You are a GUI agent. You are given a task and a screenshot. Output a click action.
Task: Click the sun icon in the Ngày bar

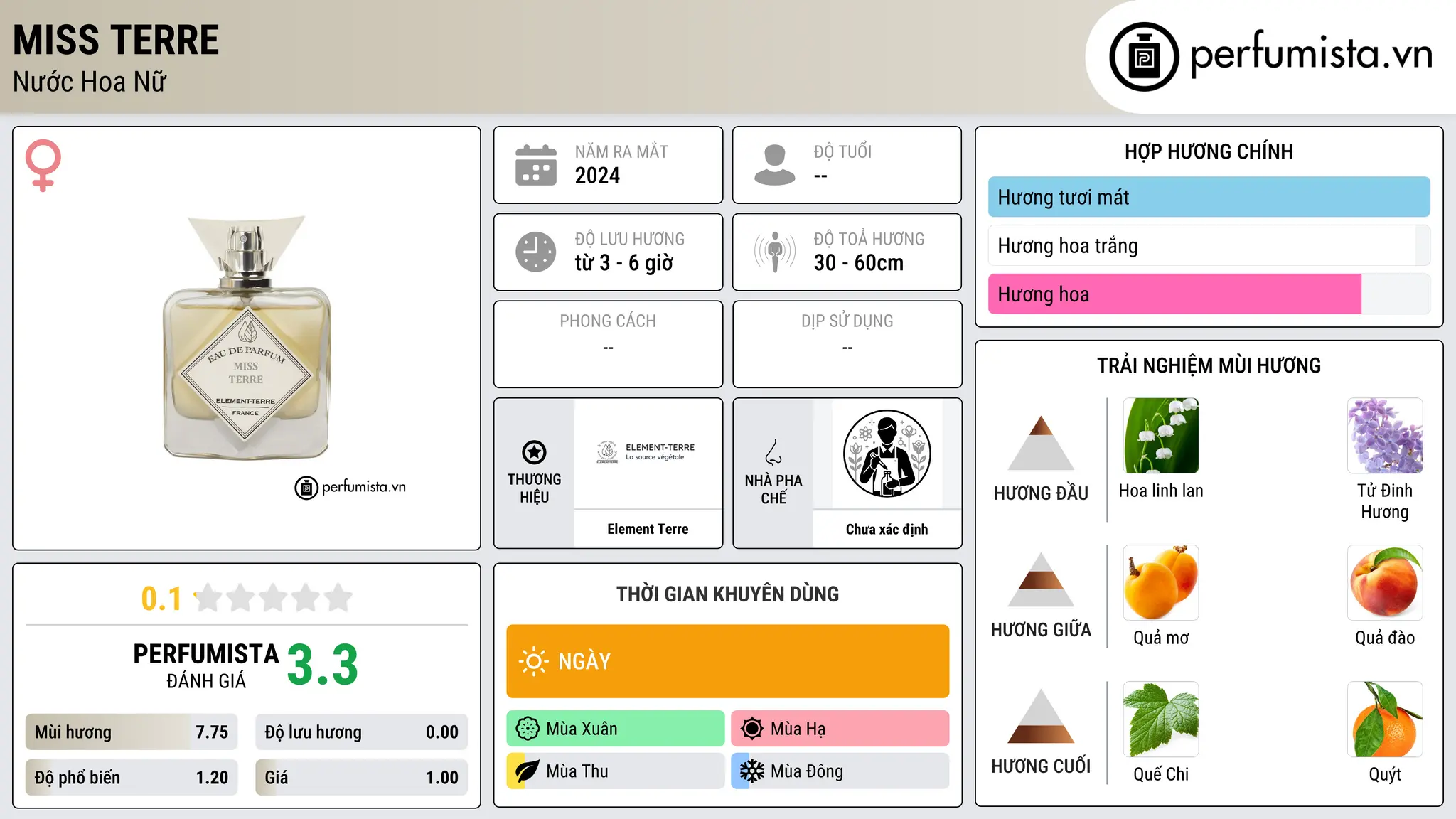point(533,661)
